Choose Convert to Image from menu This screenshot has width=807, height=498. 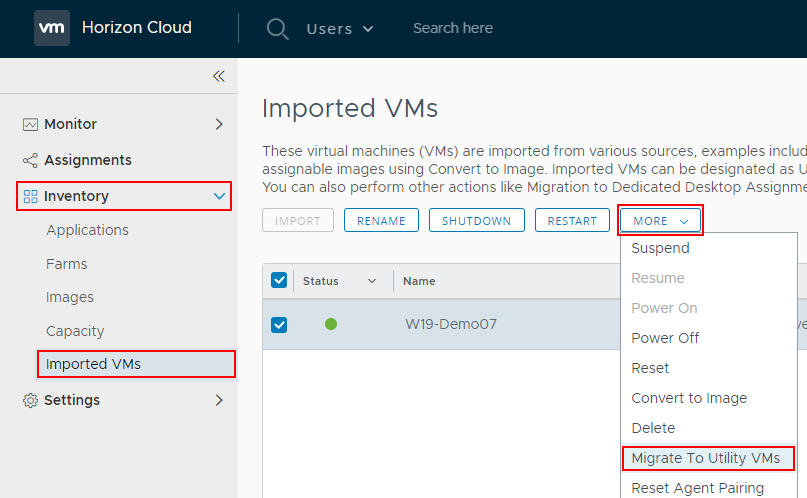tap(689, 398)
